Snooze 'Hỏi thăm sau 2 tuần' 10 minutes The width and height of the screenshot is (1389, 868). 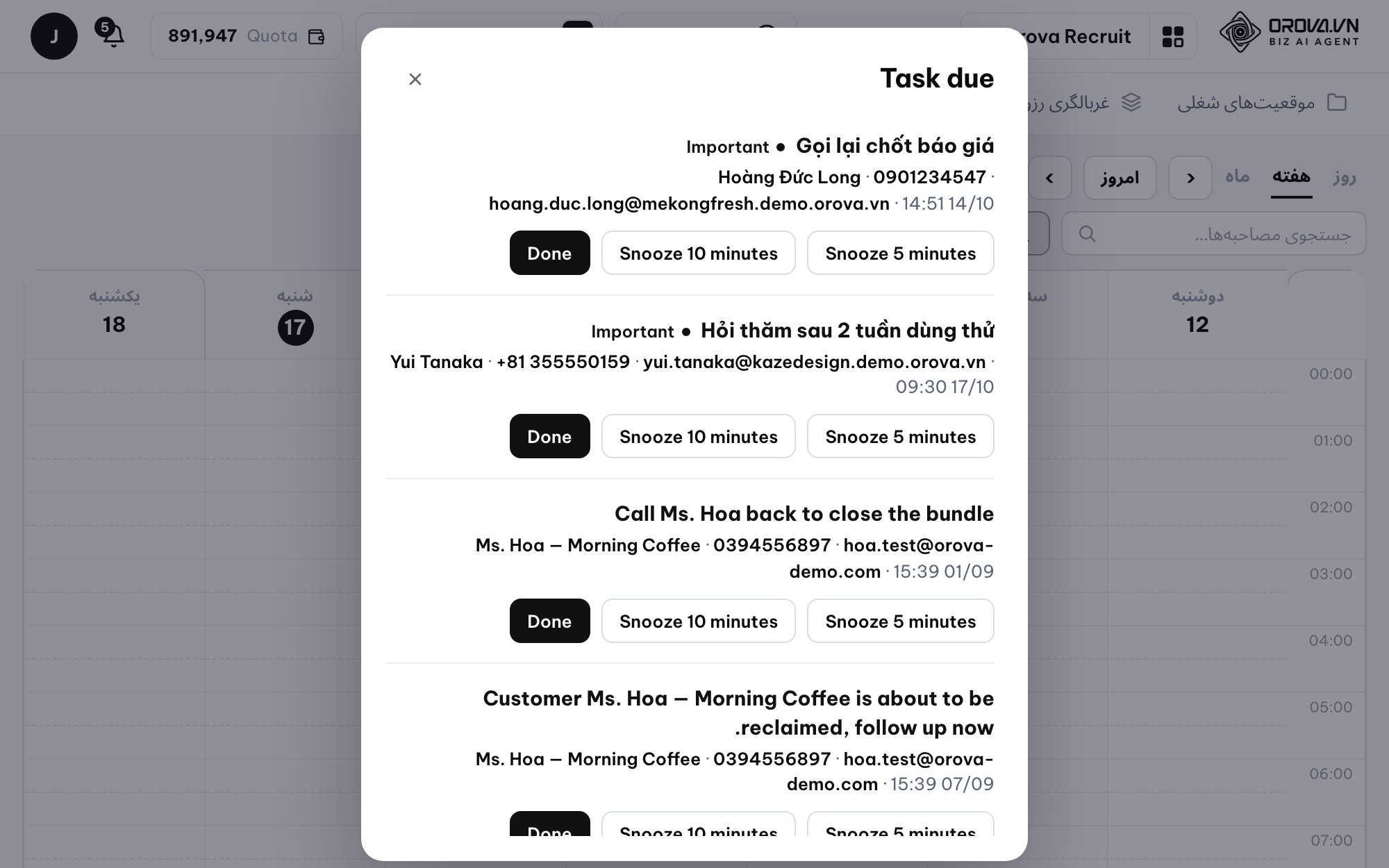(698, 436)
